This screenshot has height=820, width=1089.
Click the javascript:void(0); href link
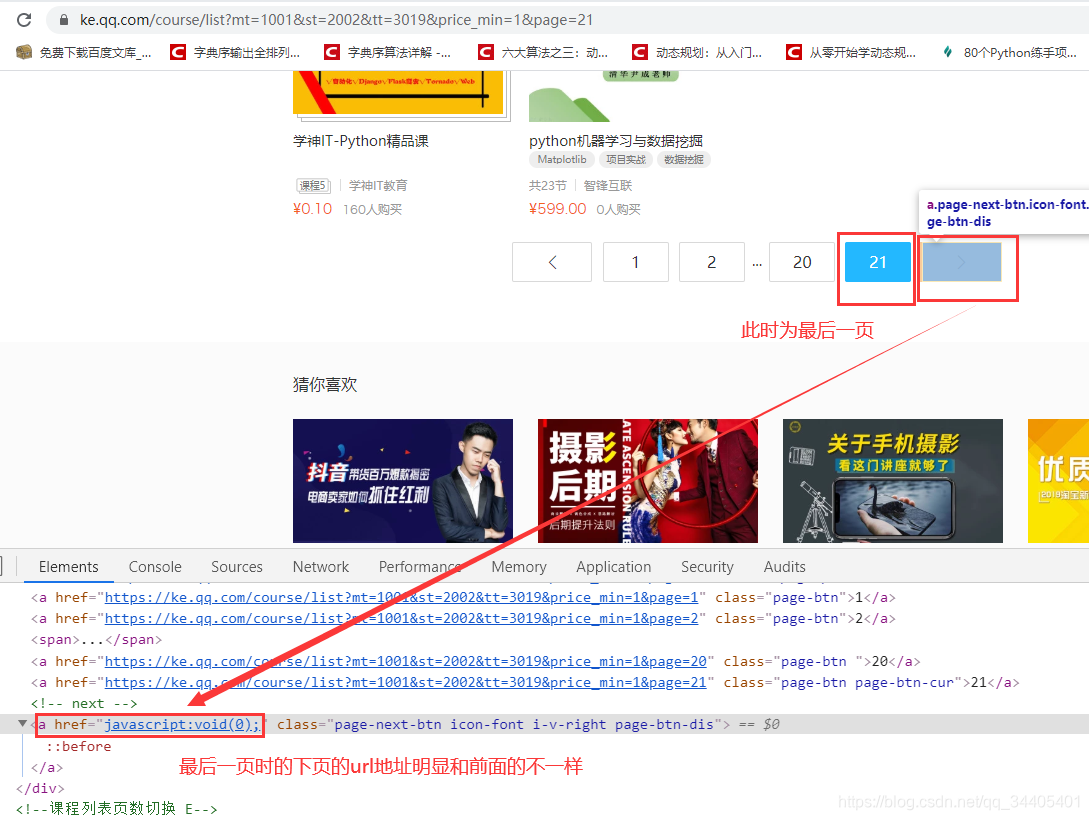coord(182,724)
